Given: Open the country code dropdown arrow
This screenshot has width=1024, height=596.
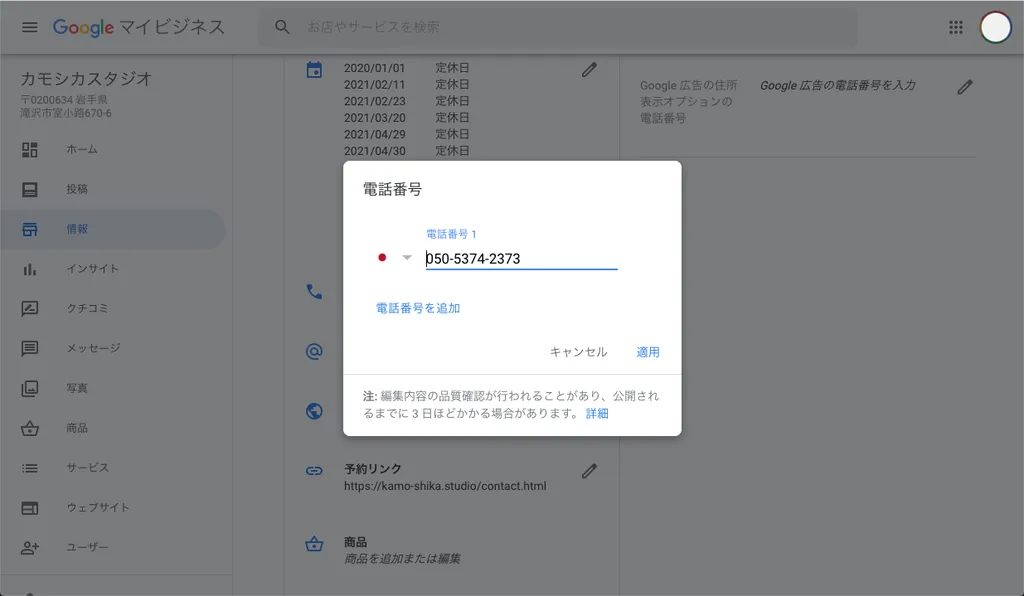Looking at the screenshot, I should pos(407,258).
